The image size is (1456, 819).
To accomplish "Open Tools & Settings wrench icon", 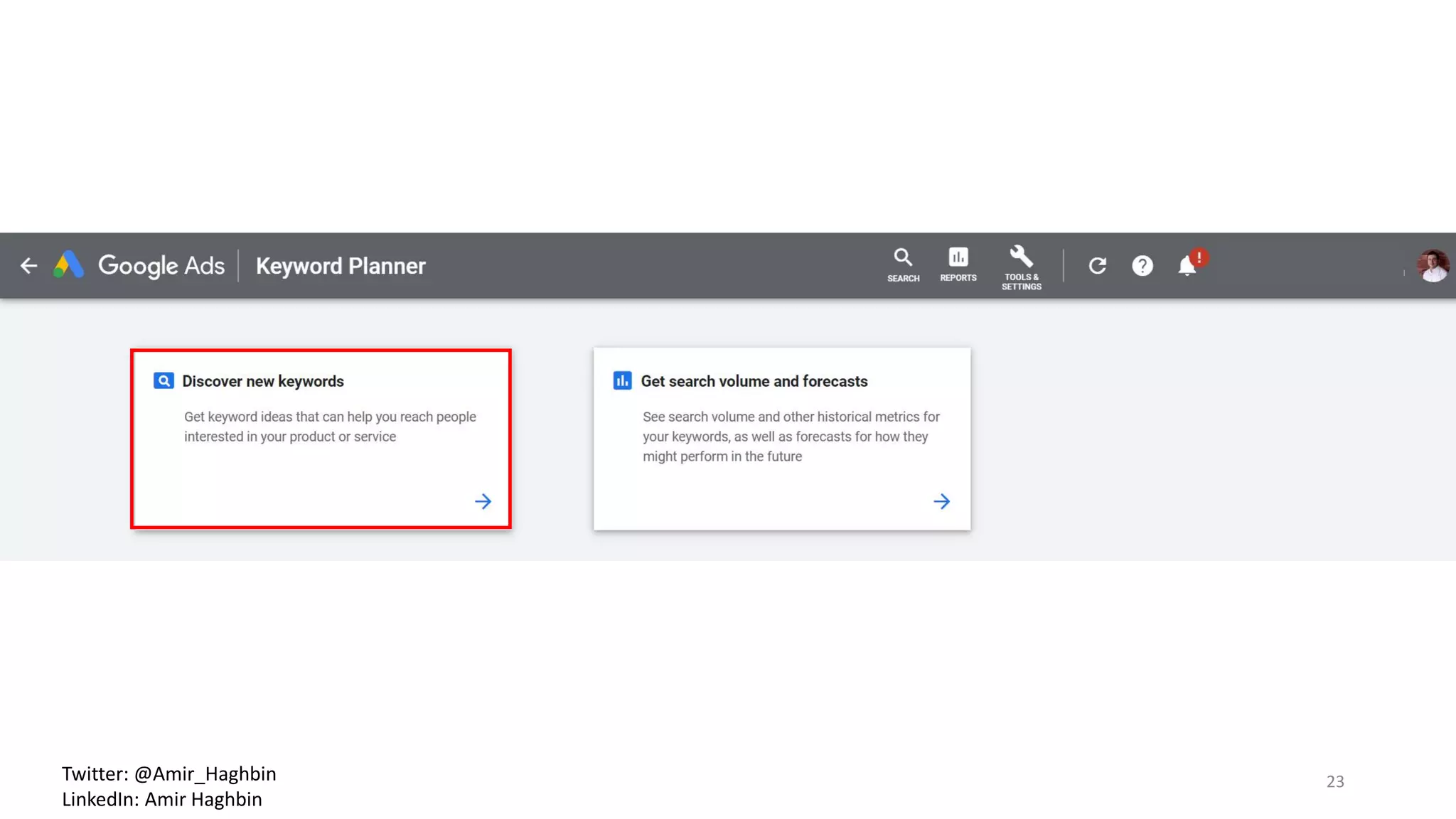I will [1021, 256].
